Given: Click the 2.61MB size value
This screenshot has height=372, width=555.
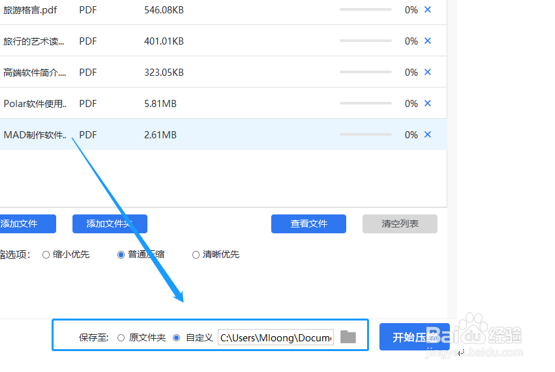Looking at the screenshot, I should (x=160, y=135).
